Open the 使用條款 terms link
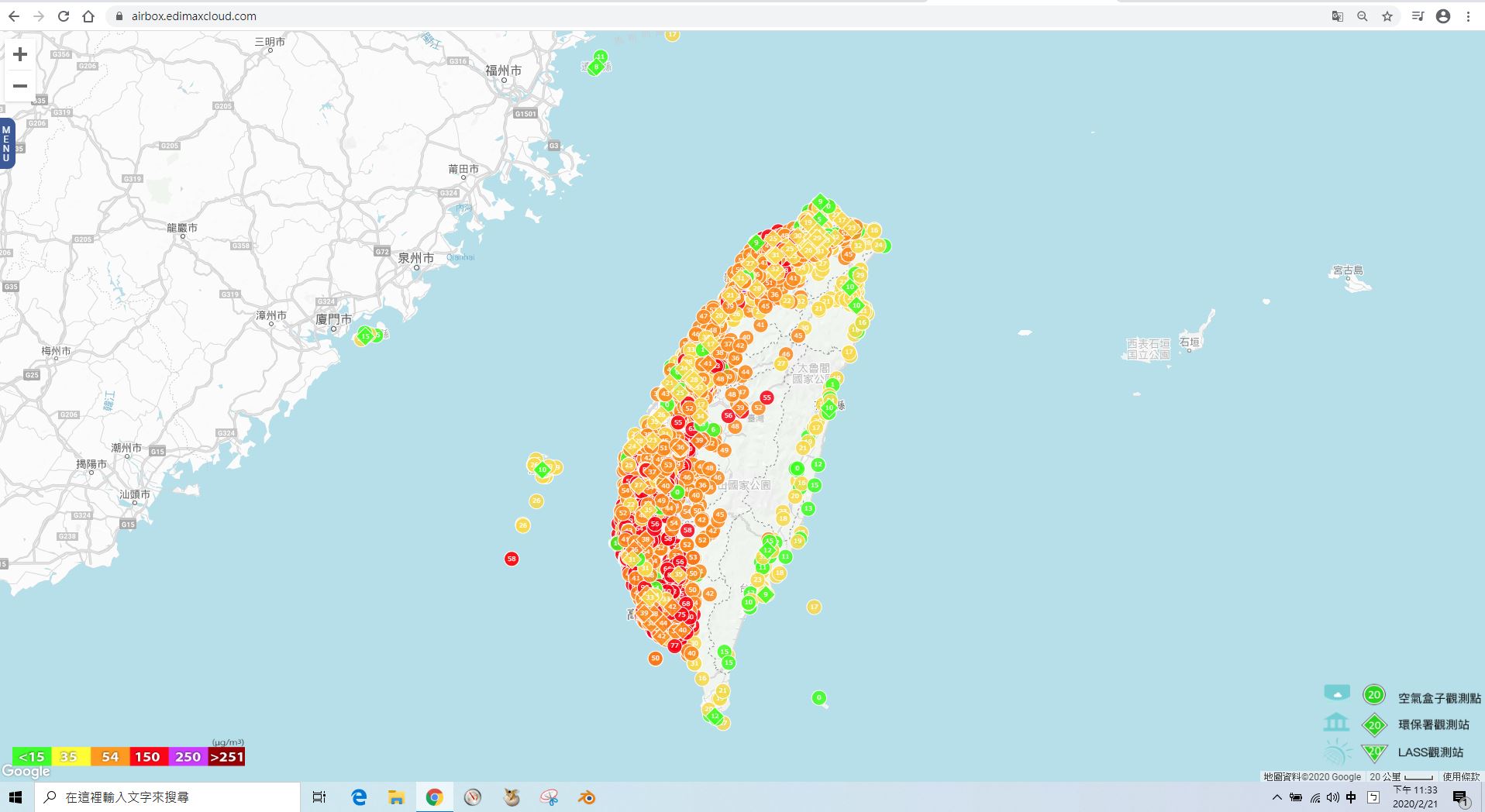1485x812 pixels. coord(1461,776)
